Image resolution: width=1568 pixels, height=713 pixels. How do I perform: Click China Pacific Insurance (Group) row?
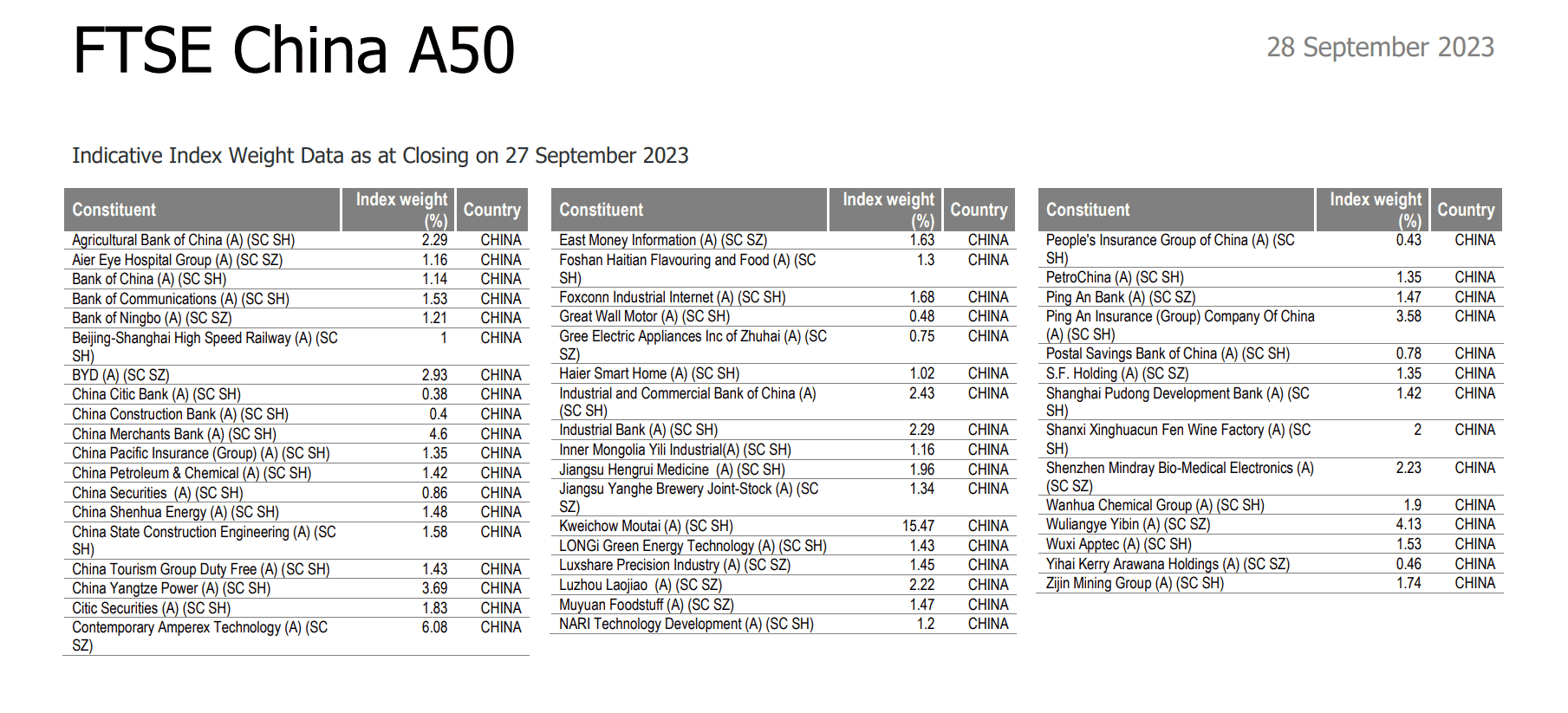[296, 453]
